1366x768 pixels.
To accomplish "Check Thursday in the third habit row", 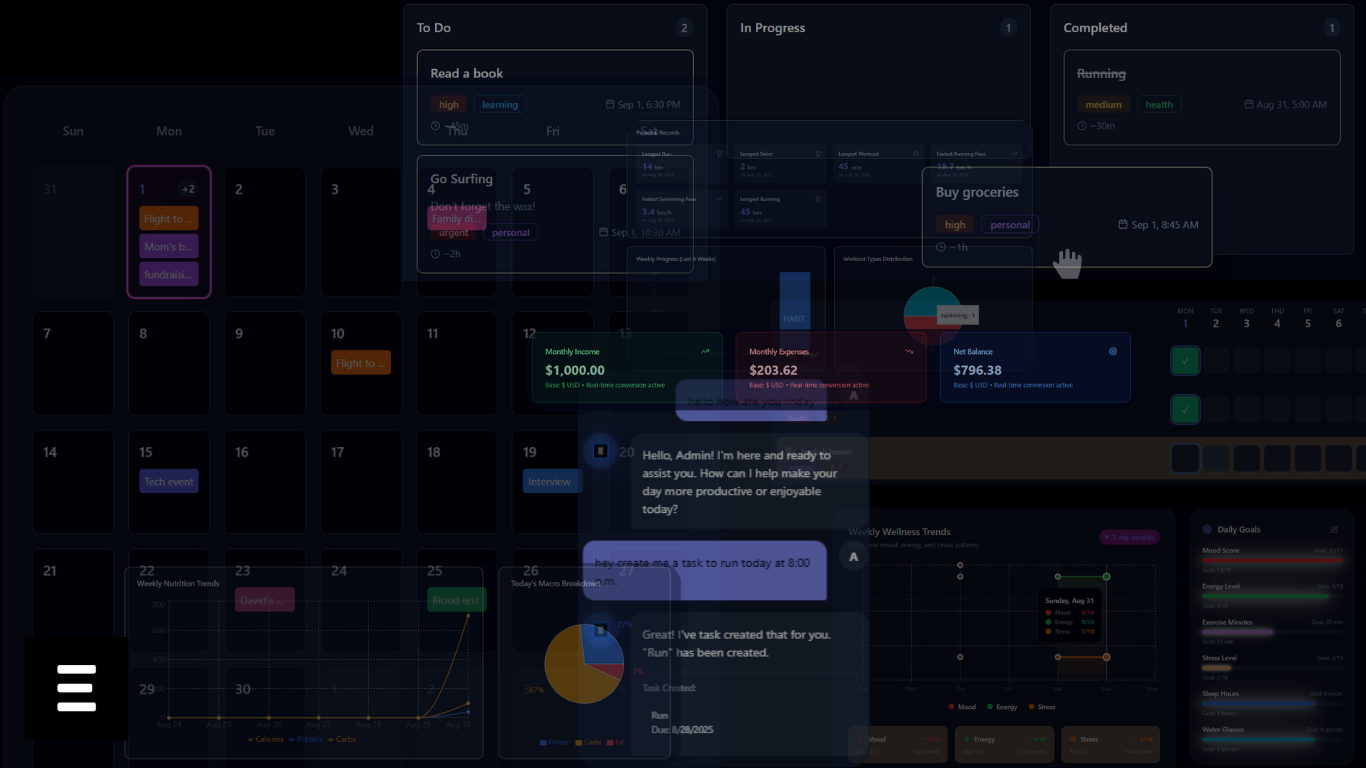I will [x=1277, y=458].
